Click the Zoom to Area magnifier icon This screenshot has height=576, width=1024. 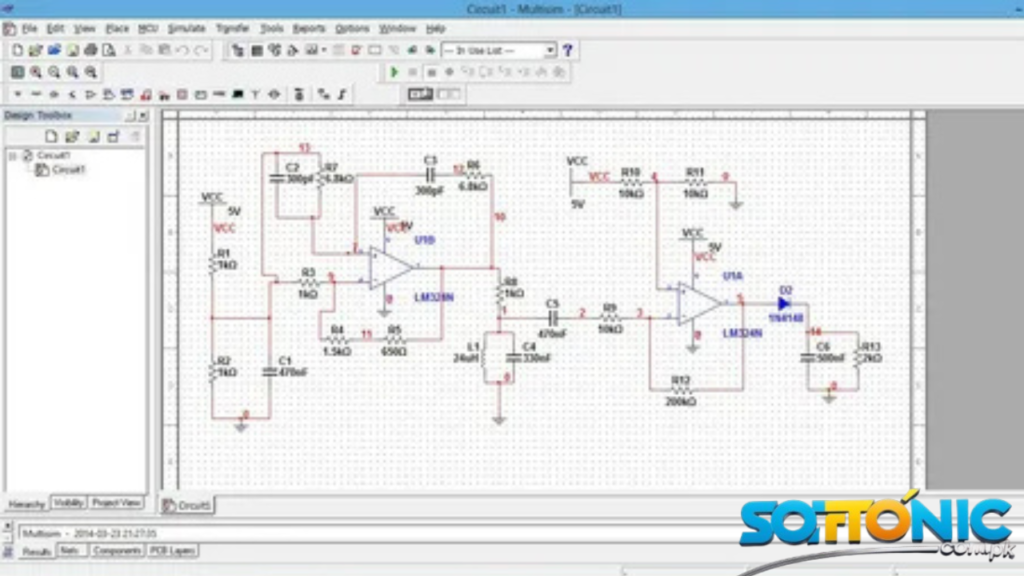click(72, 72)
